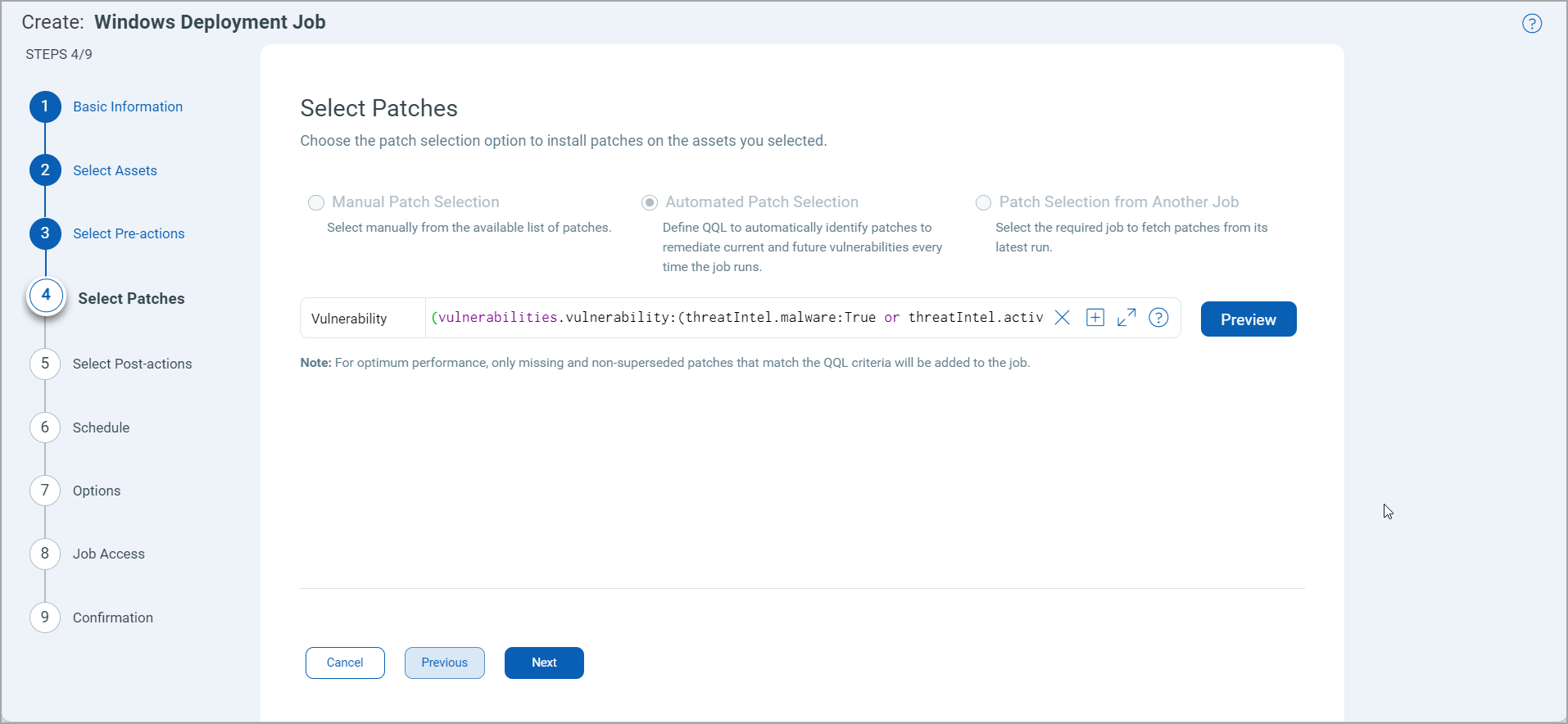
Task: Go to step 1 circle icon
Action: coord(45,106)
